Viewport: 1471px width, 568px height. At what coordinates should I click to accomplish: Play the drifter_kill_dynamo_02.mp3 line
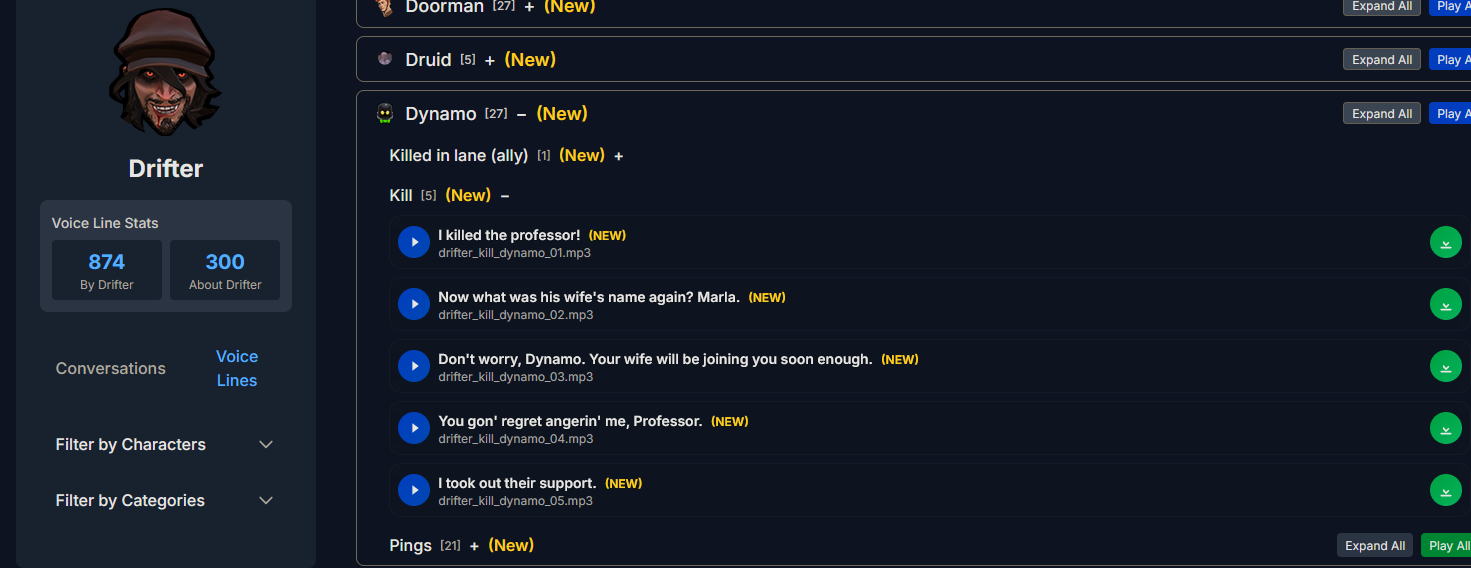(x=414, y=304)
